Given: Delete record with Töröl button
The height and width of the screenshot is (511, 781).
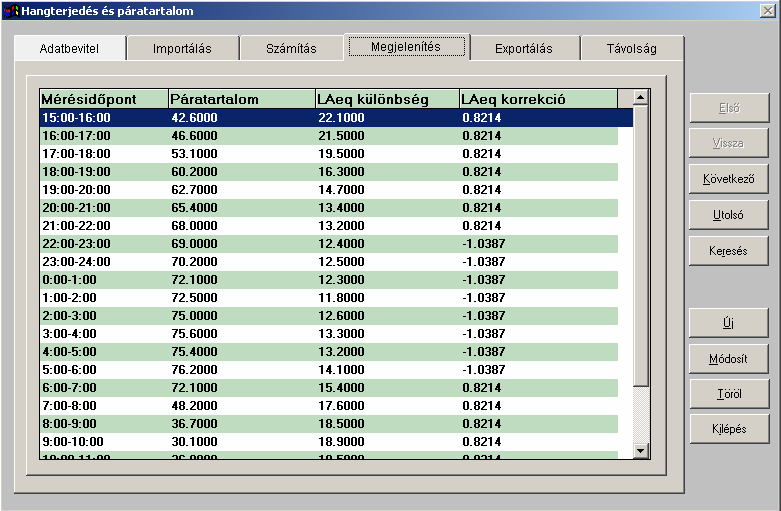Looking at the screenshot, I should point(730,394).
